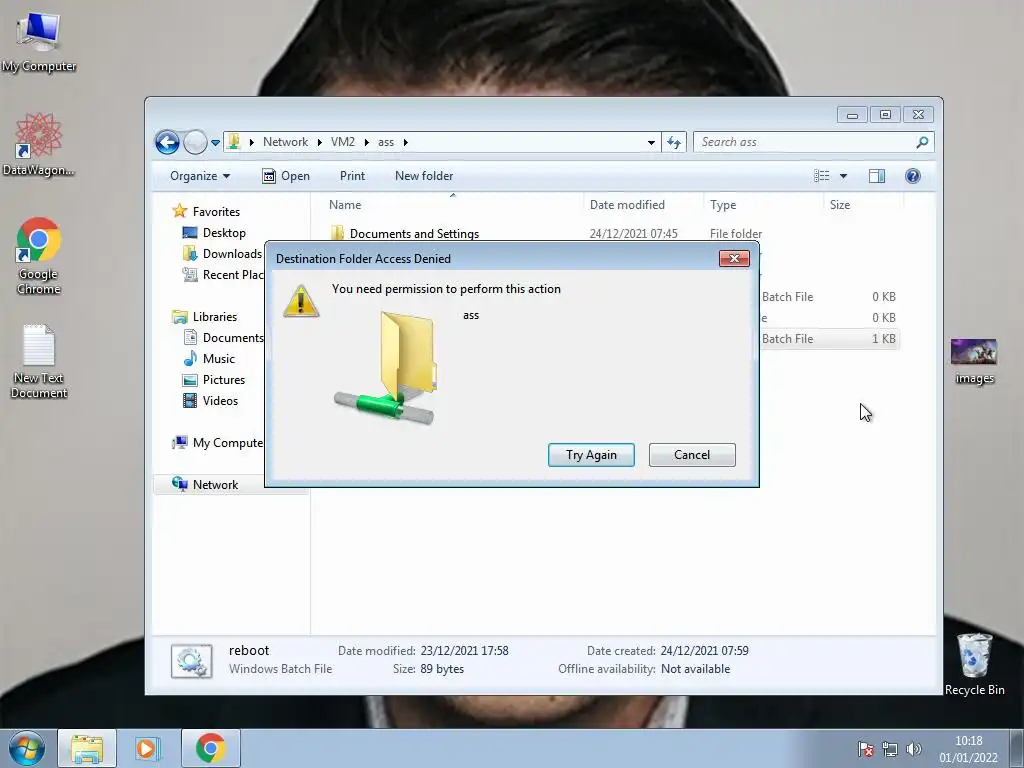
Task: Expand the arrow after VM2 in address bar
Action: click(x=366, y=142)
